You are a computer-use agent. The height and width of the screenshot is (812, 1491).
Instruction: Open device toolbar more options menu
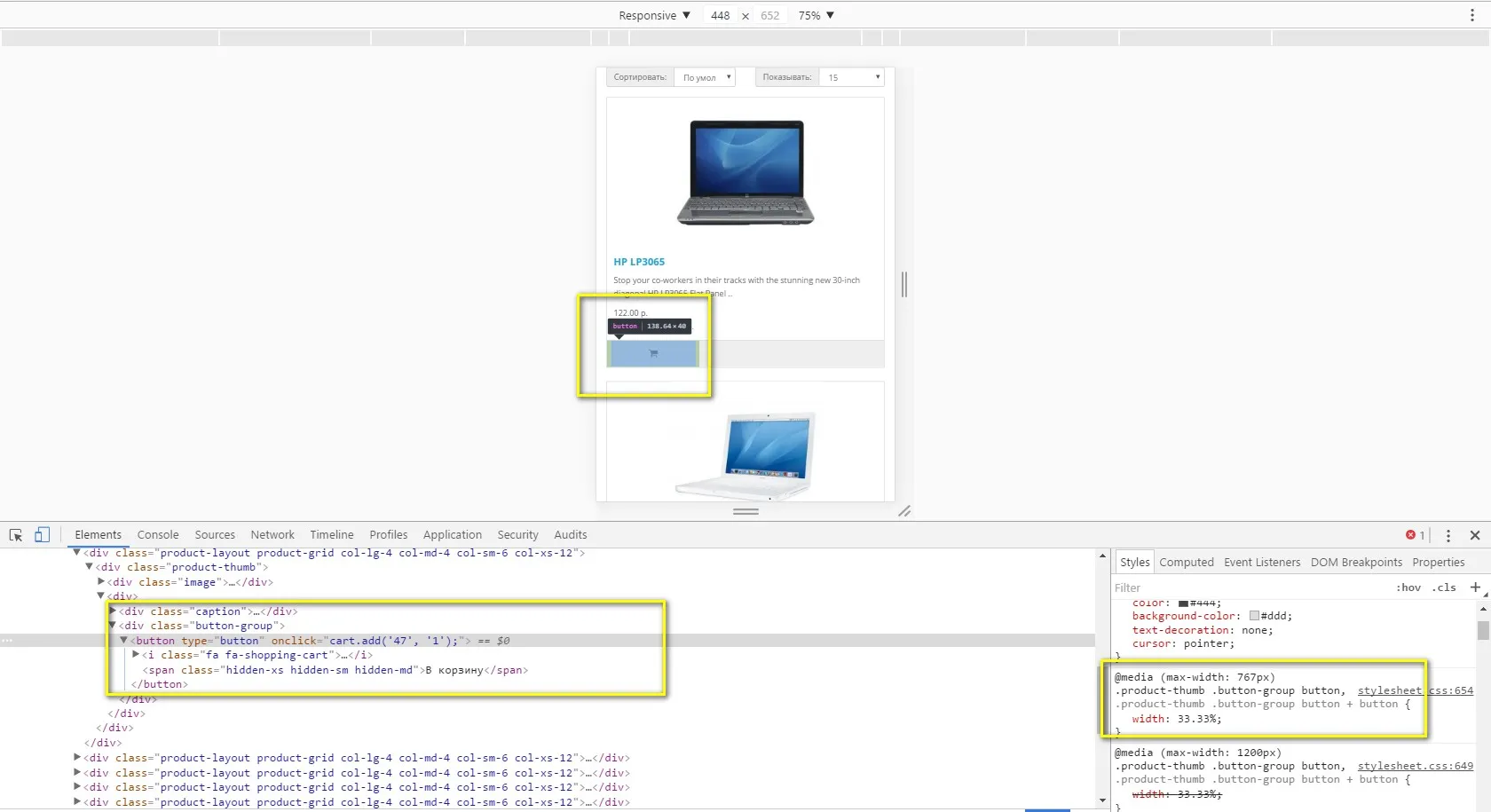click(x=1471, y=15)
